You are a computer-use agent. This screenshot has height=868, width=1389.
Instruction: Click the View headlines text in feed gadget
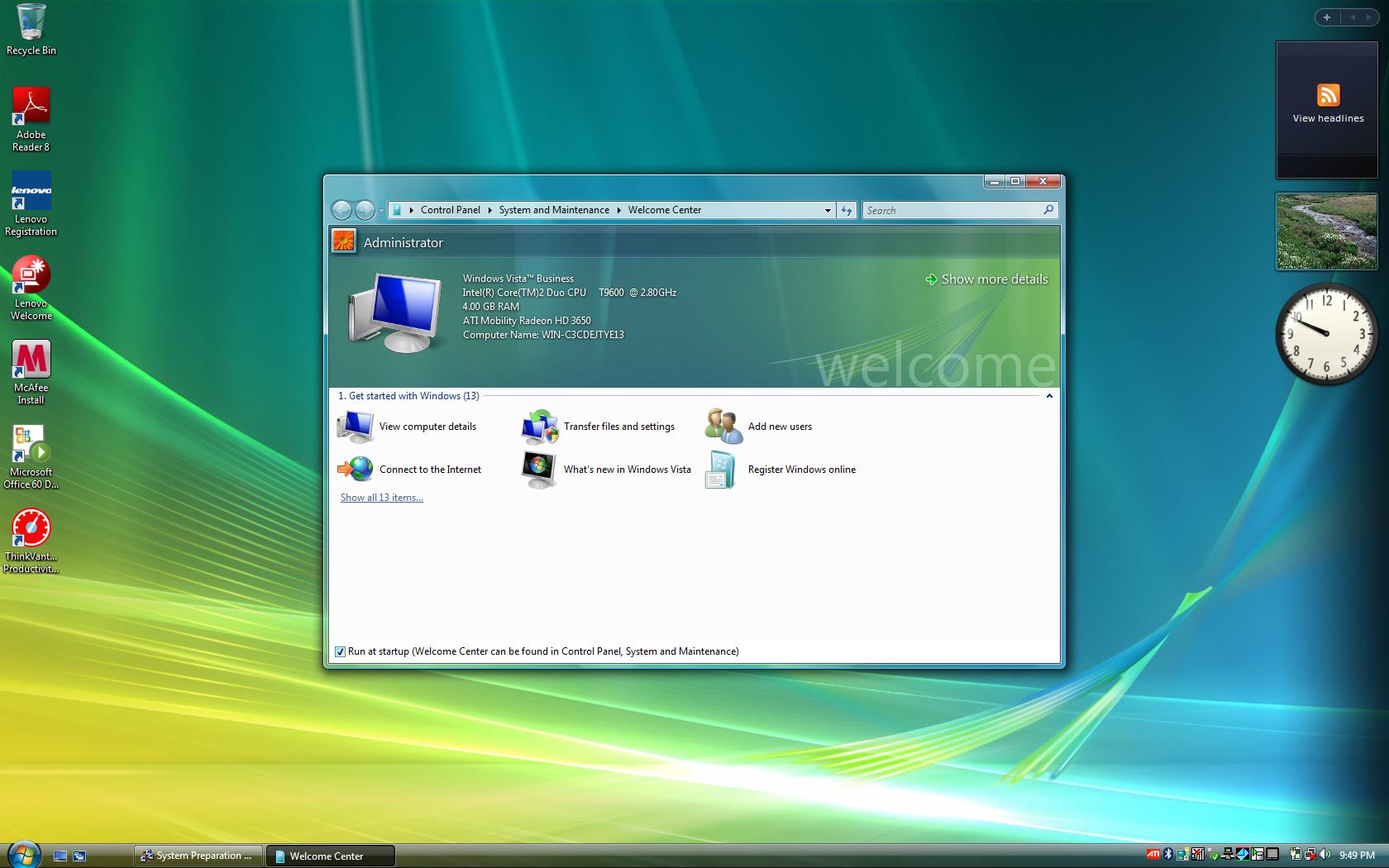[1328, 118]
